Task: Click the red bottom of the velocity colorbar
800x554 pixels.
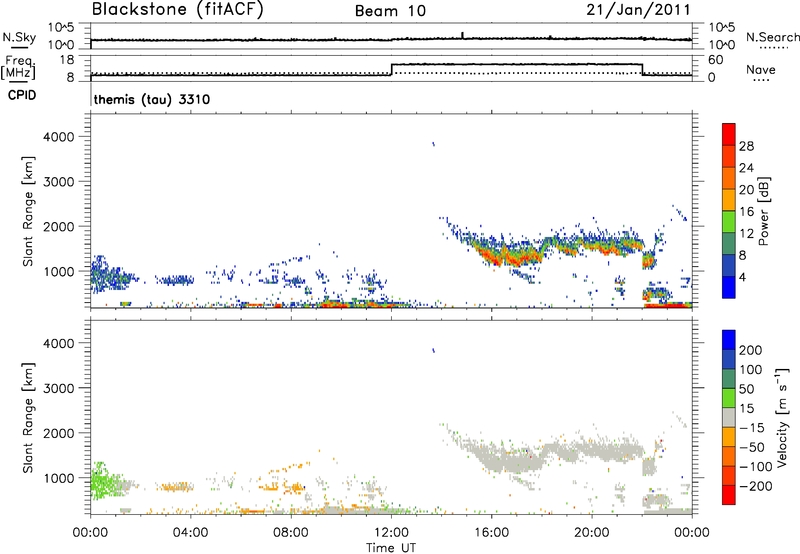Action: (729, 495)
